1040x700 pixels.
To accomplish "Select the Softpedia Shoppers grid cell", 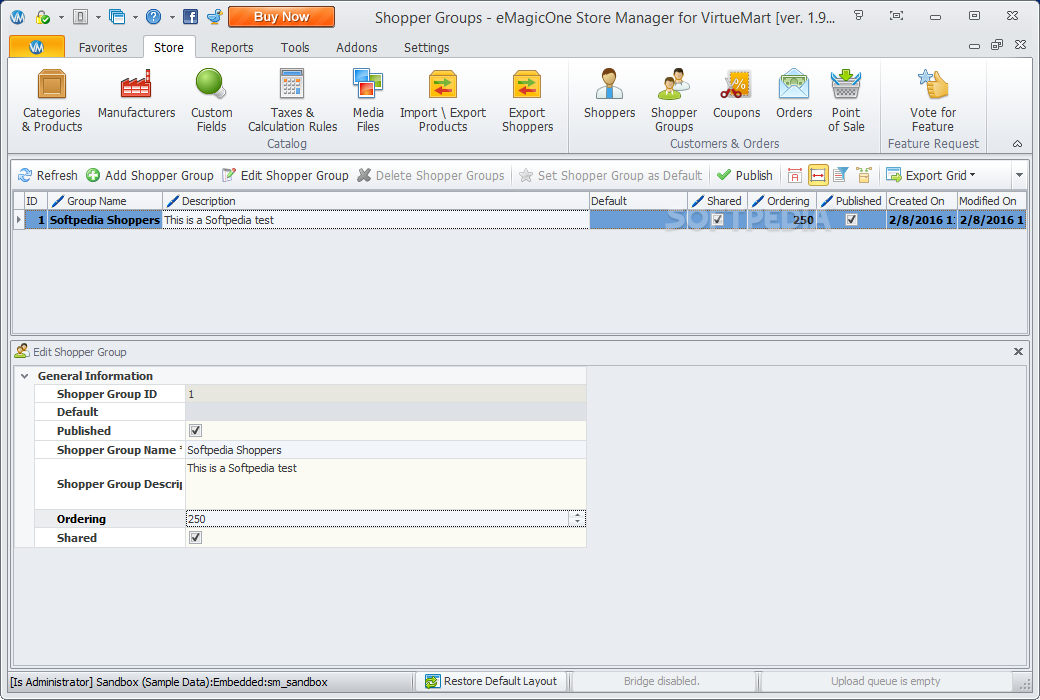I will point(105,220).
